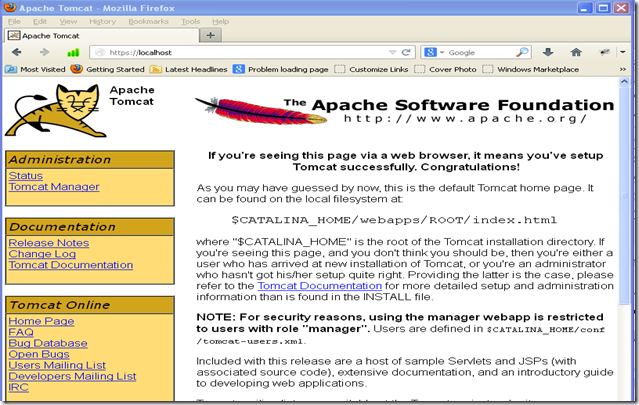The image size is (639, 405).
Task: Open the Tomcat Online Home Page link
Action: click(x=41, y=321)
